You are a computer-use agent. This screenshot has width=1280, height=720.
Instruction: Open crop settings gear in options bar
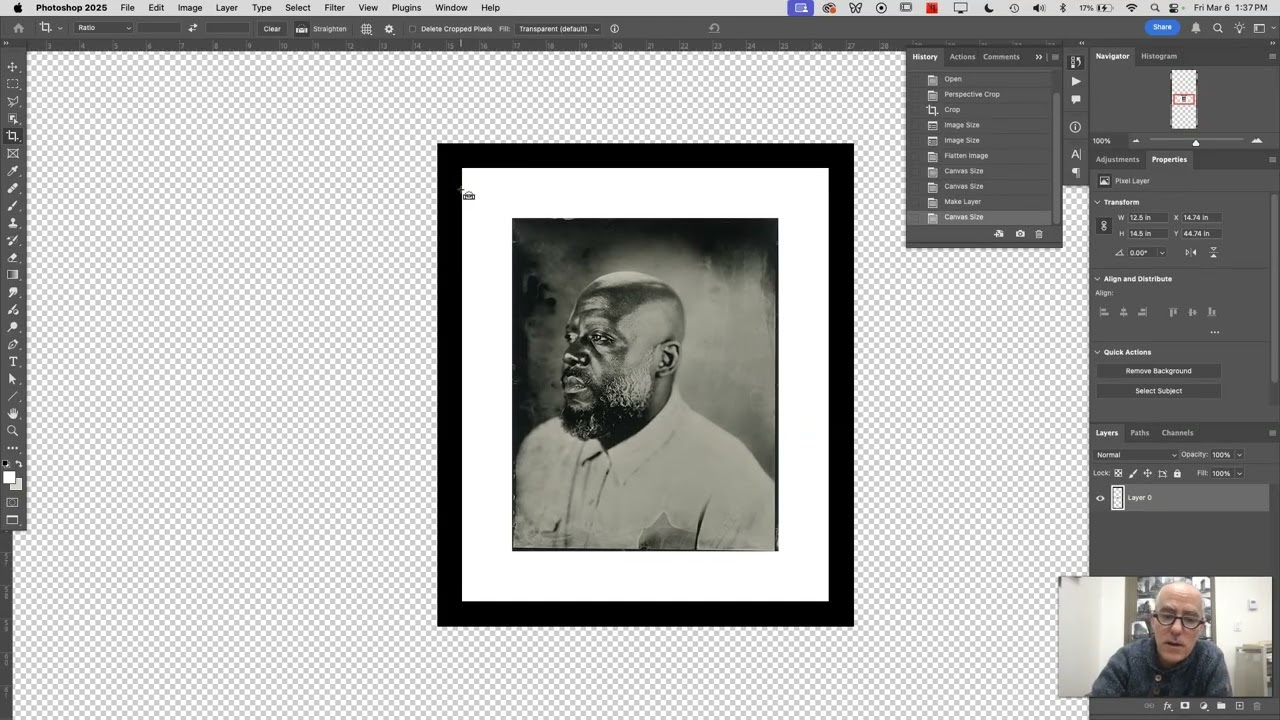[389, 28]
